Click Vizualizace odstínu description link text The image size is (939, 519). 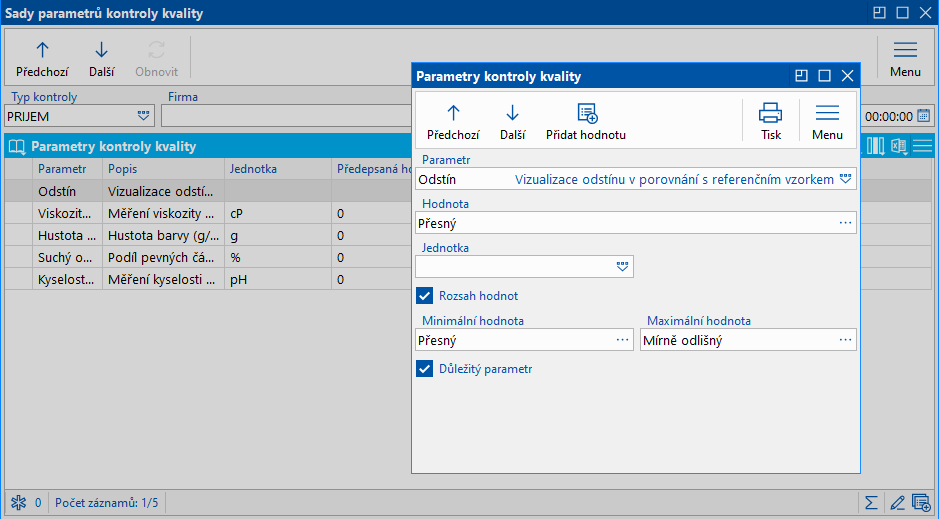(674, 179)
